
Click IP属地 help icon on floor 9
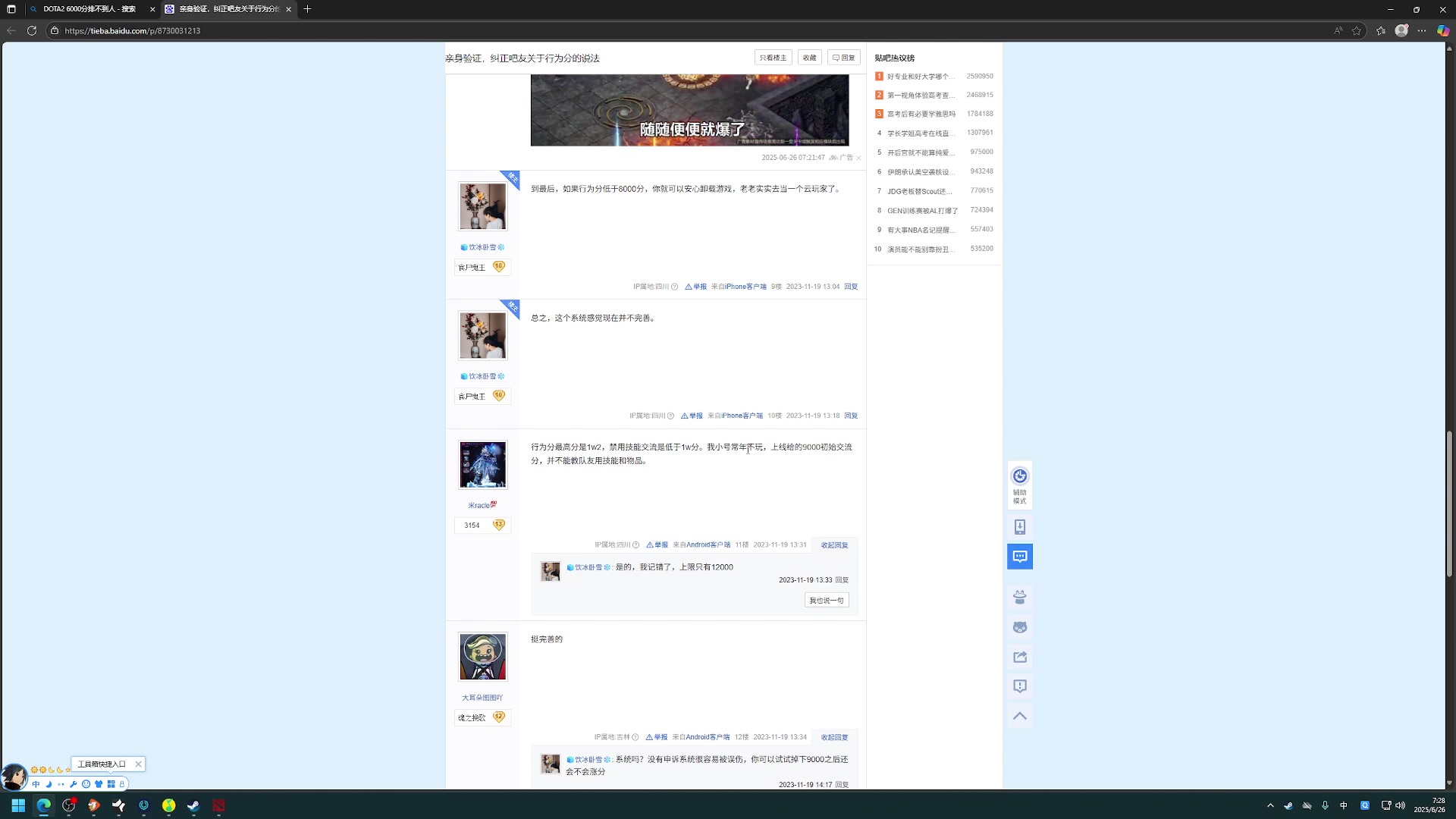pos(674,287)
